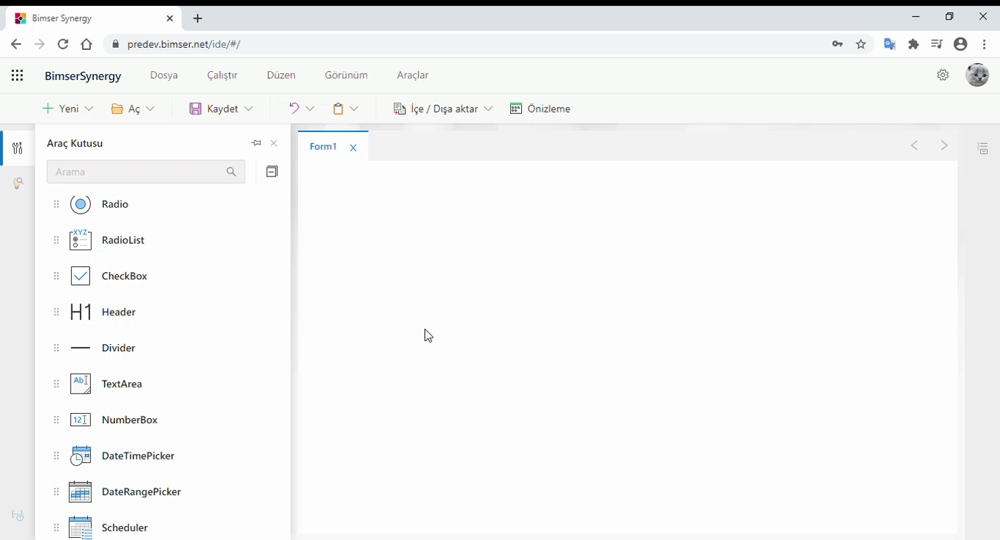Click the Önizleme button
This screenshot has width=1000, height=540.
point(540,109)
